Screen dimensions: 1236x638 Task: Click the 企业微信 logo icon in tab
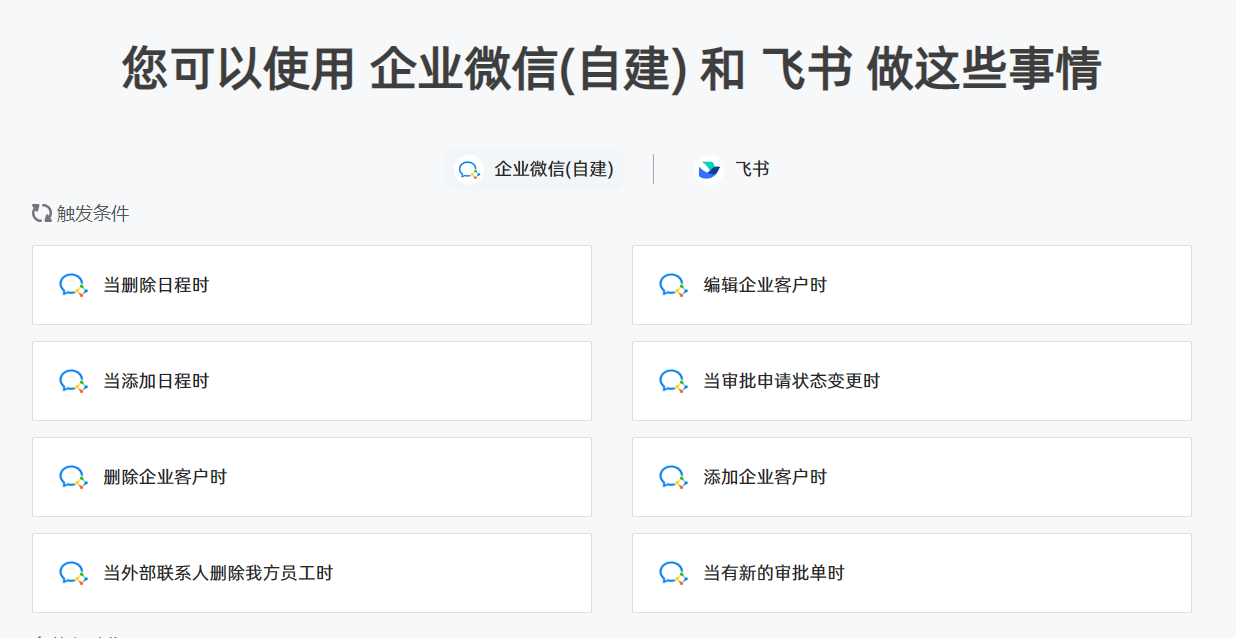[469, 170]
